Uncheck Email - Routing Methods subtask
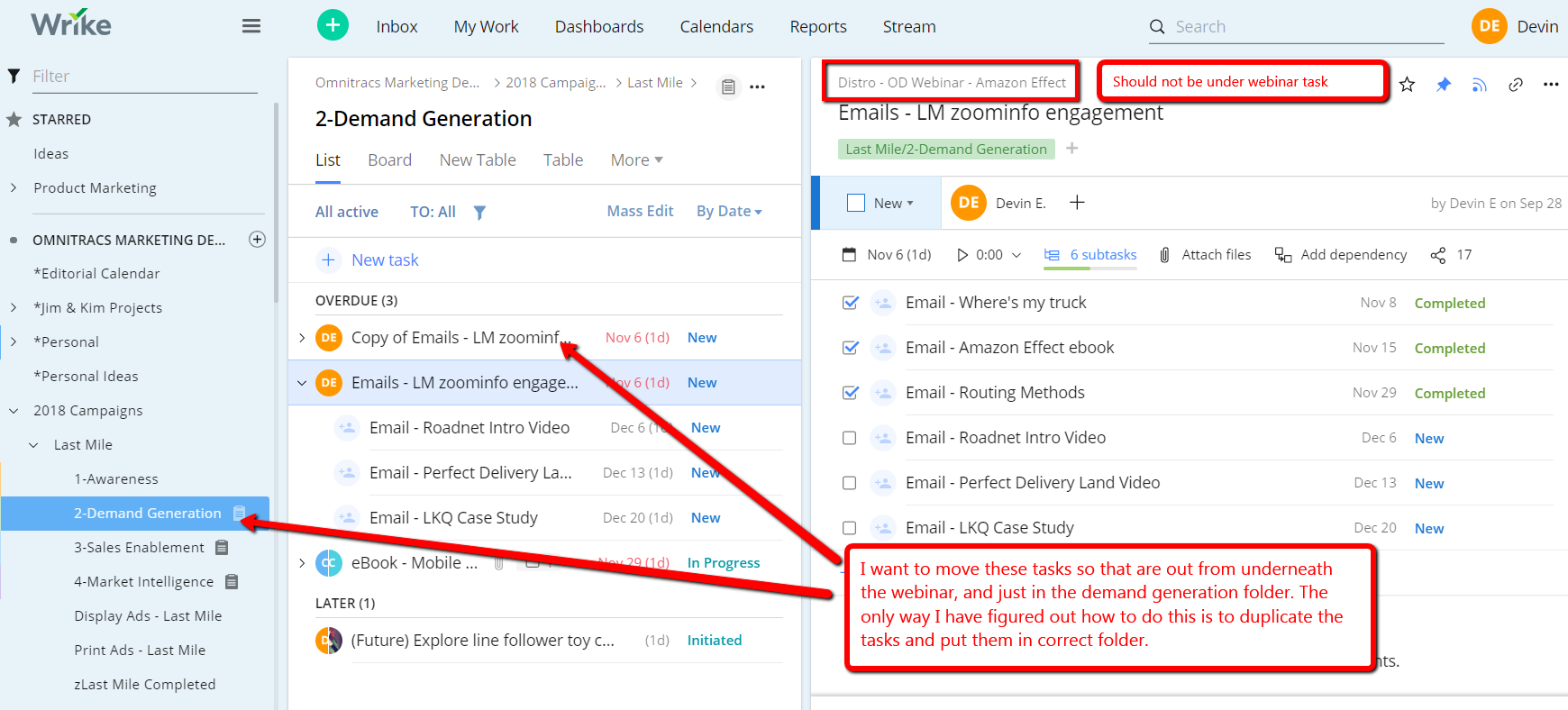Viewport: 1568px width, 710px height. click(x=850, y=393)
